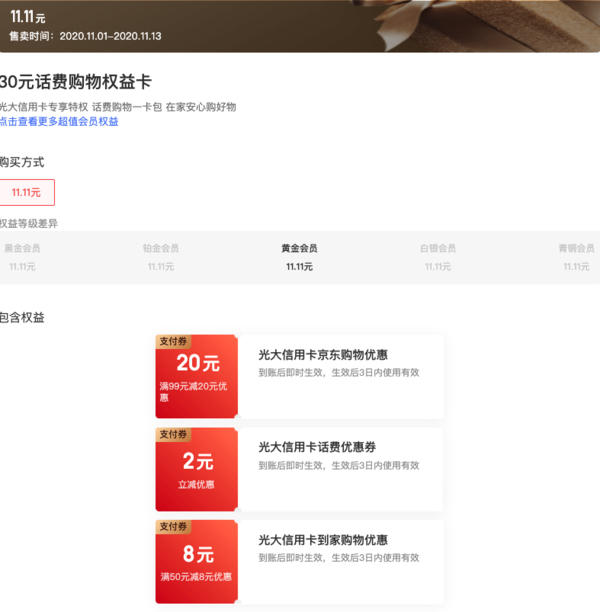Open the red 8元 coupon card
The image size is (600, 612).
coord(197,562)
